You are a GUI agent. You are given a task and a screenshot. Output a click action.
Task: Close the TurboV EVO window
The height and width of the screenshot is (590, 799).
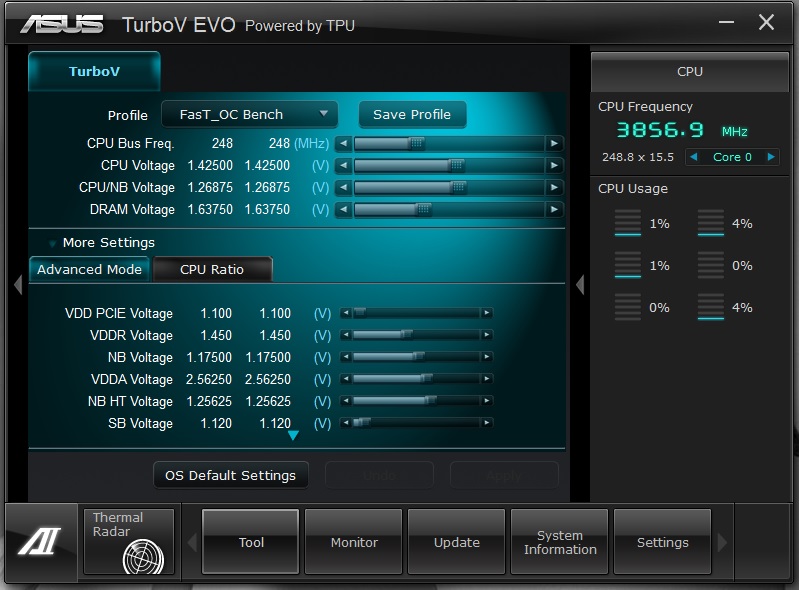[766, 22]
